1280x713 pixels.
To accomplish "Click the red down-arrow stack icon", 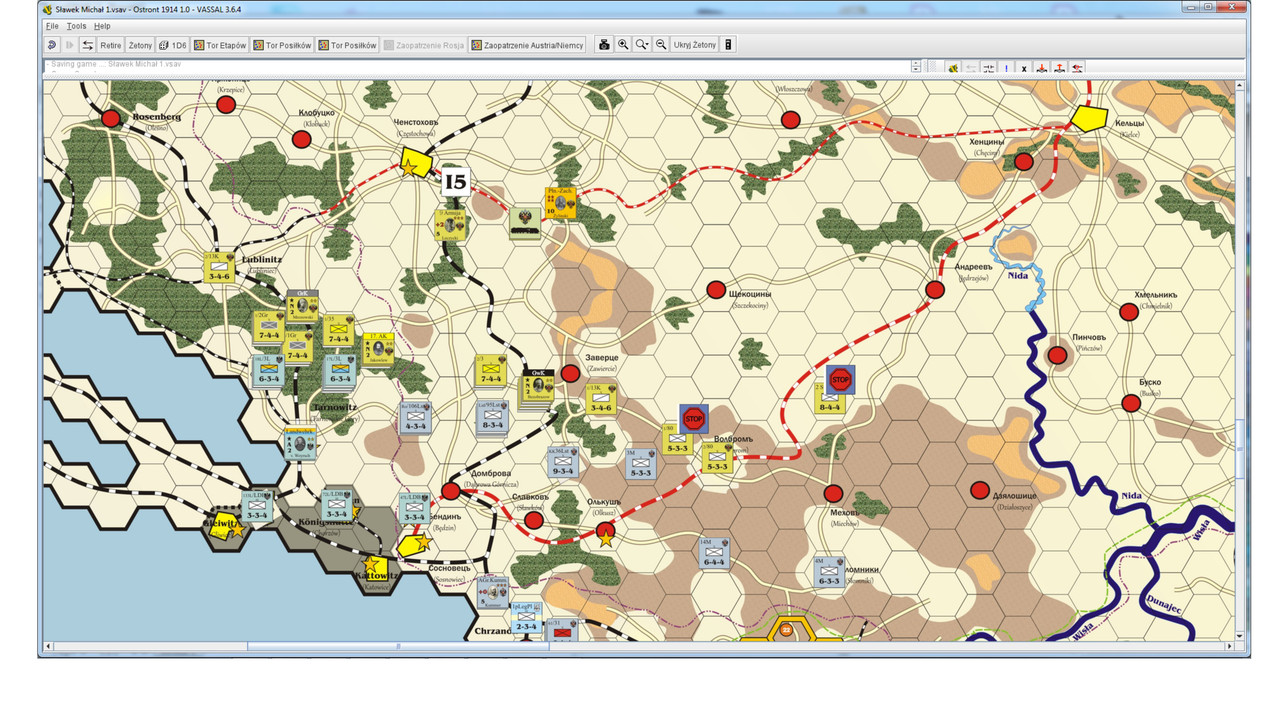I will (x=1042, y=68).
